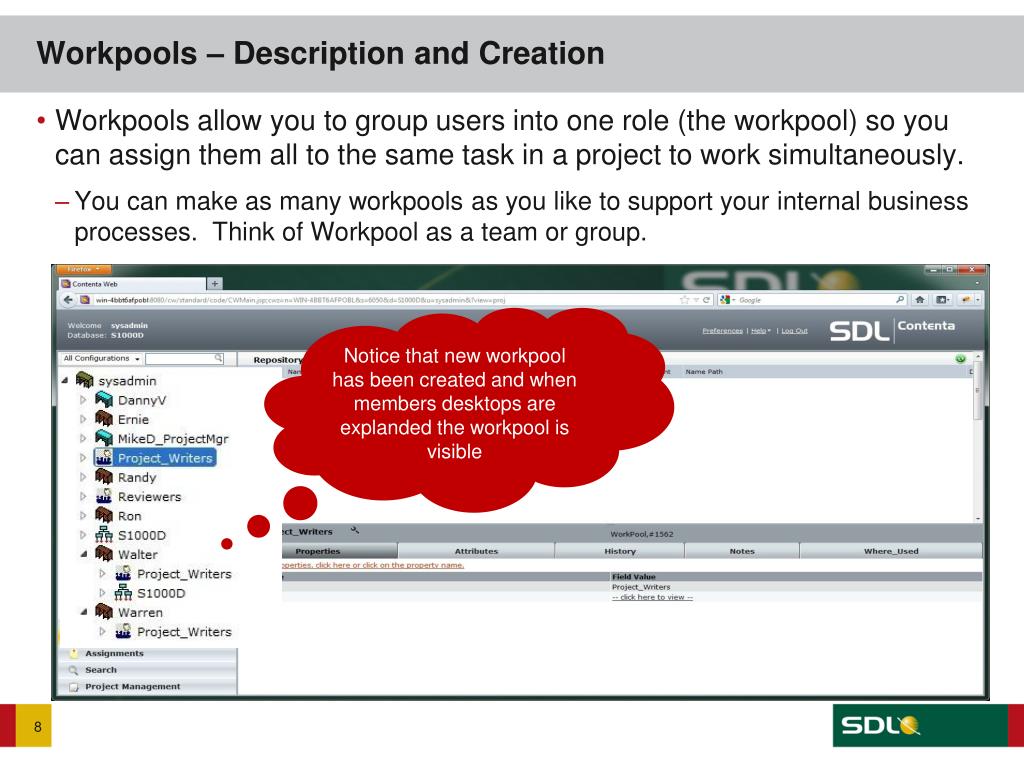Click the wrench icon beside the Writers title
Viewport: 1024px width, 768px height.
(354, 530)
